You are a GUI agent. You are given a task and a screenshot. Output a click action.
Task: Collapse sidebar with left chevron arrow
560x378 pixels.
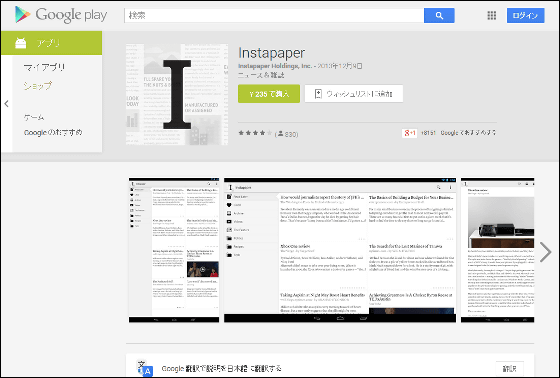click(6, 104)
